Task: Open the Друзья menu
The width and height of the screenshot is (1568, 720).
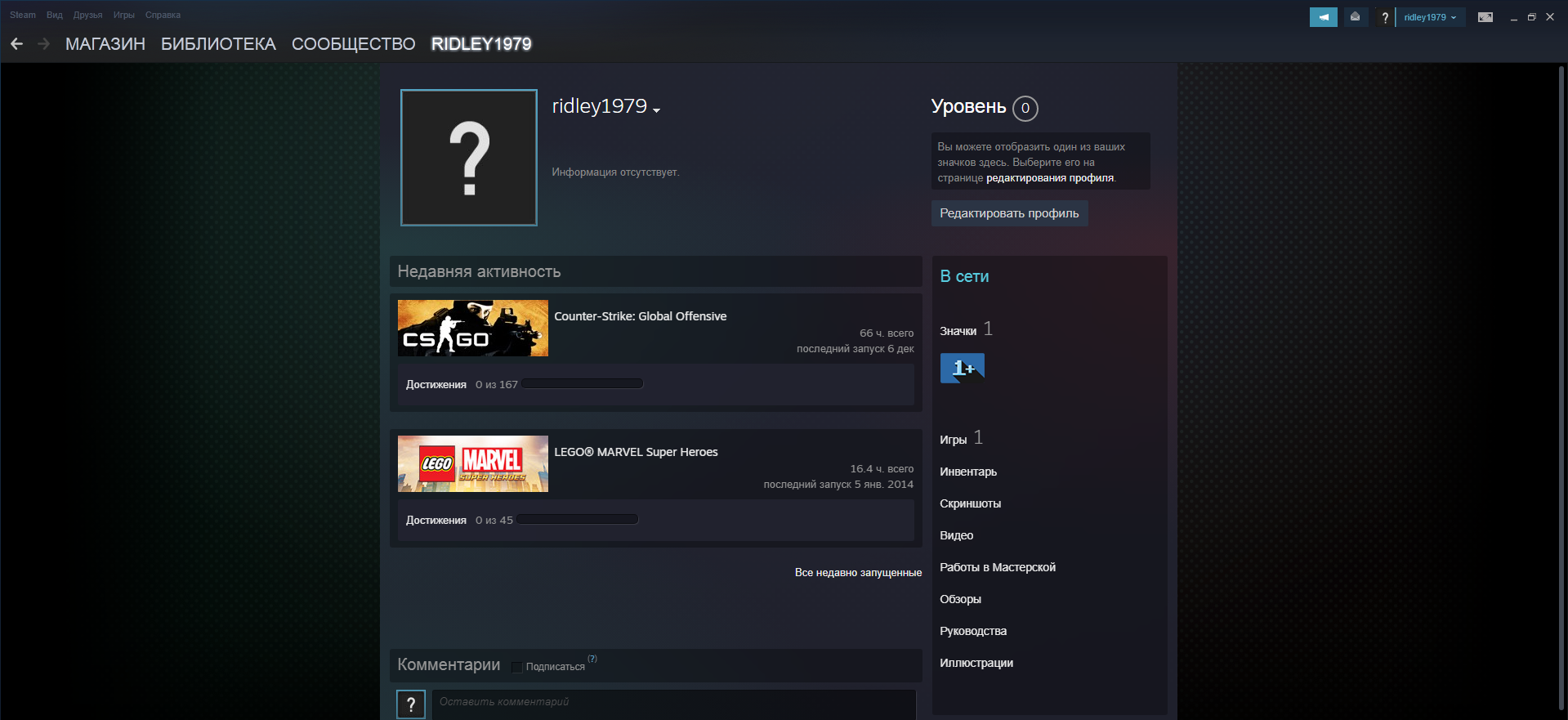Action: [87, 15]
